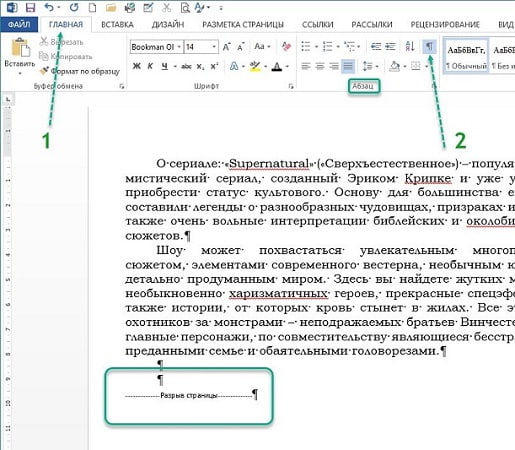
Task: Click the Разрыв страницы page break line
Action: point(189,396)
